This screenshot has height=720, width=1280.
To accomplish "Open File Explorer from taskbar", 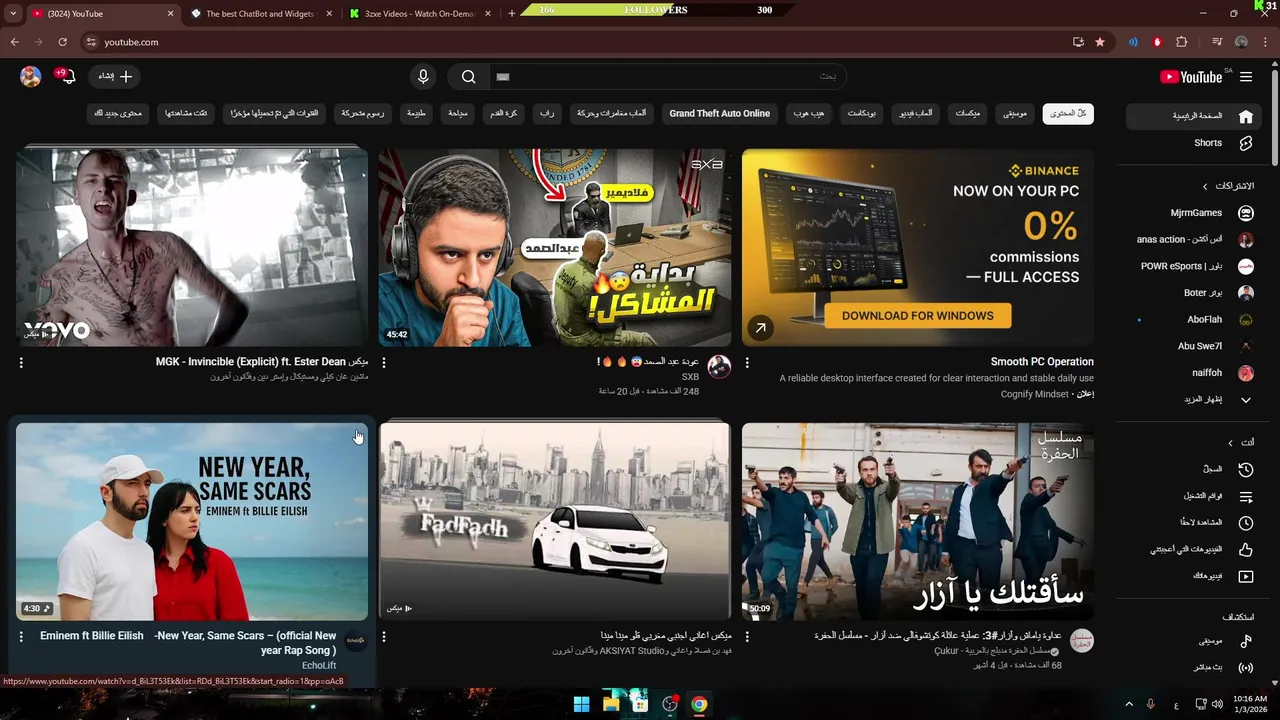I will [x=610, y=704].
